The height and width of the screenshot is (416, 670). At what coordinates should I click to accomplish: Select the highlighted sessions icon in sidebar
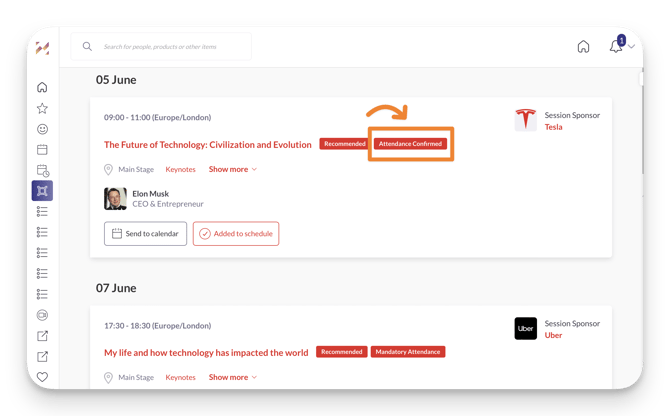(42, 191)
